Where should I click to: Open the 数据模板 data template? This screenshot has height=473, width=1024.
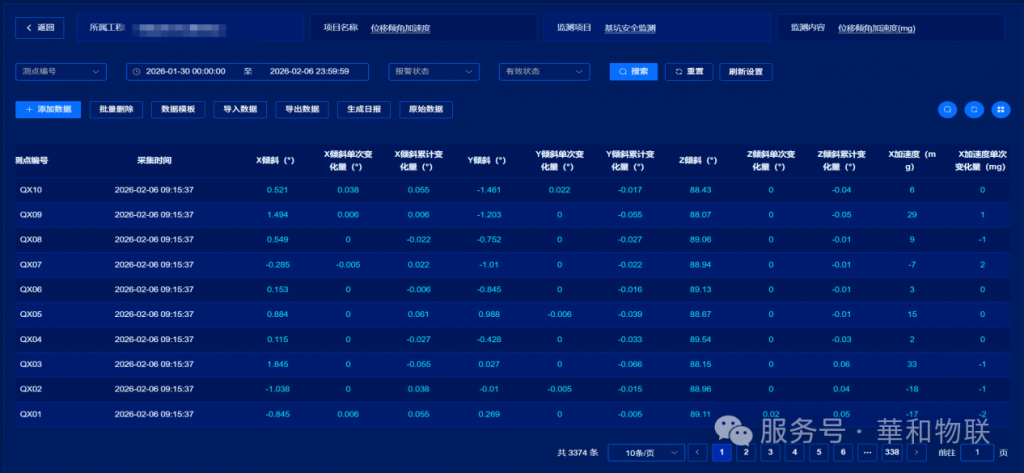pos(178,110)
